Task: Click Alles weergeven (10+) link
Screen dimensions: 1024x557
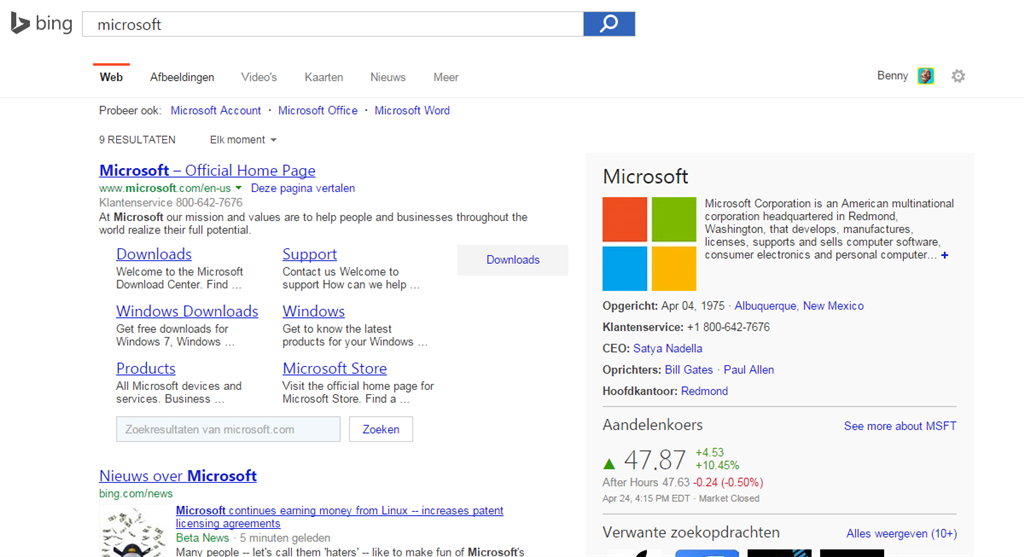Action: coord(901,533)
